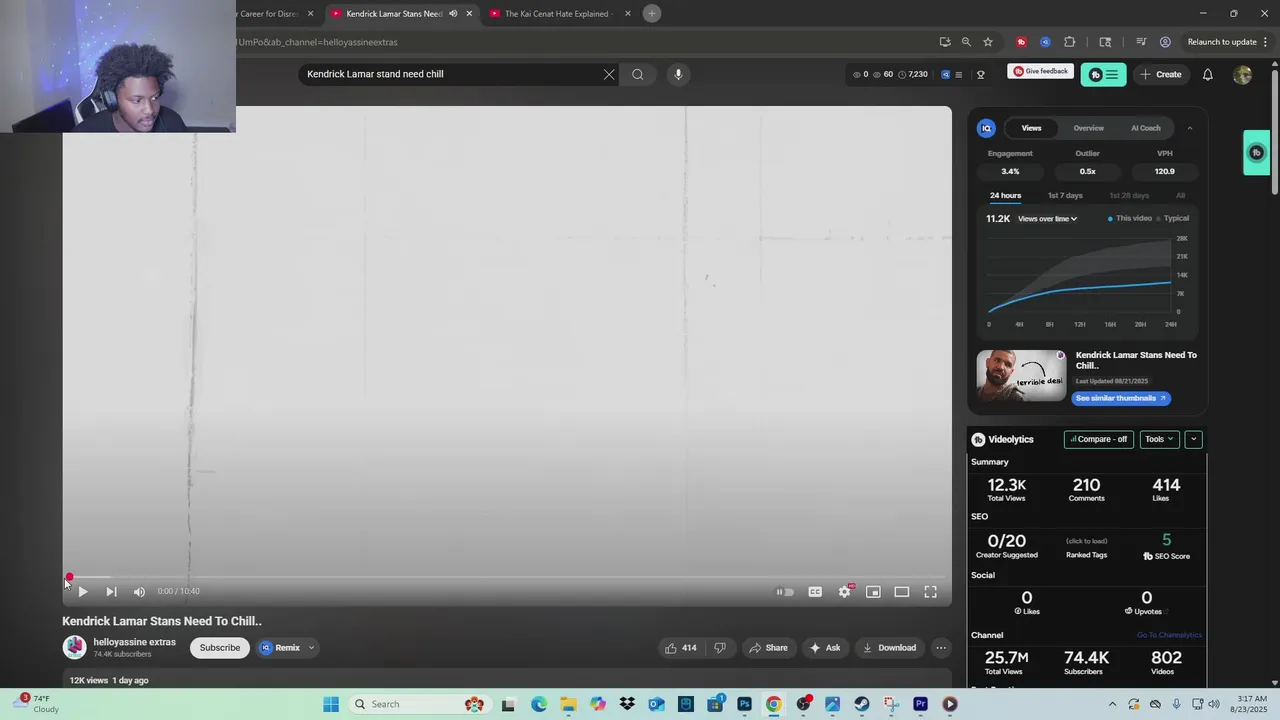Mute audio on the Kendrick Lamar tab
The image size is (1280, 720).
tap(453, 14)
